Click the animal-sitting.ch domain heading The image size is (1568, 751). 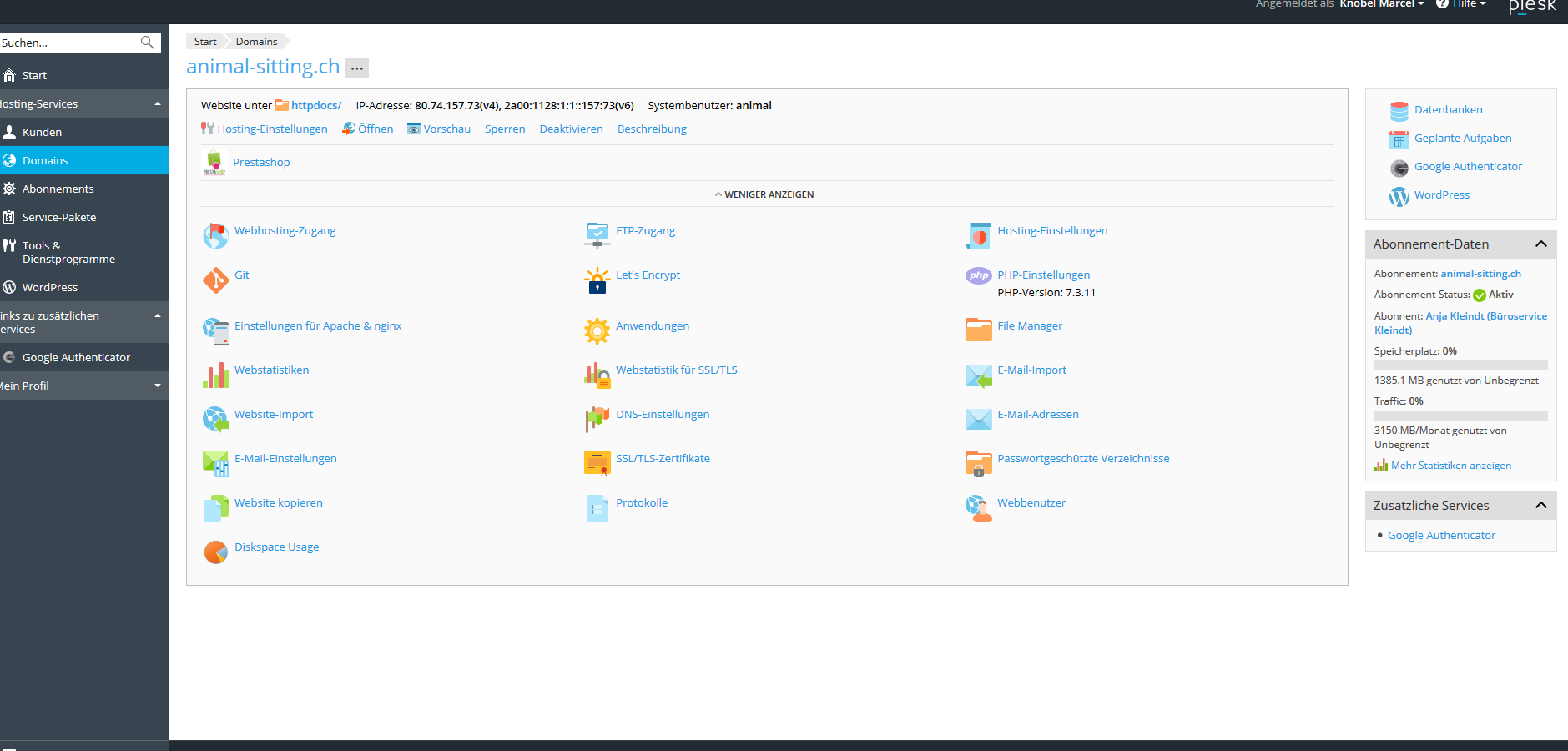point(263,67)
